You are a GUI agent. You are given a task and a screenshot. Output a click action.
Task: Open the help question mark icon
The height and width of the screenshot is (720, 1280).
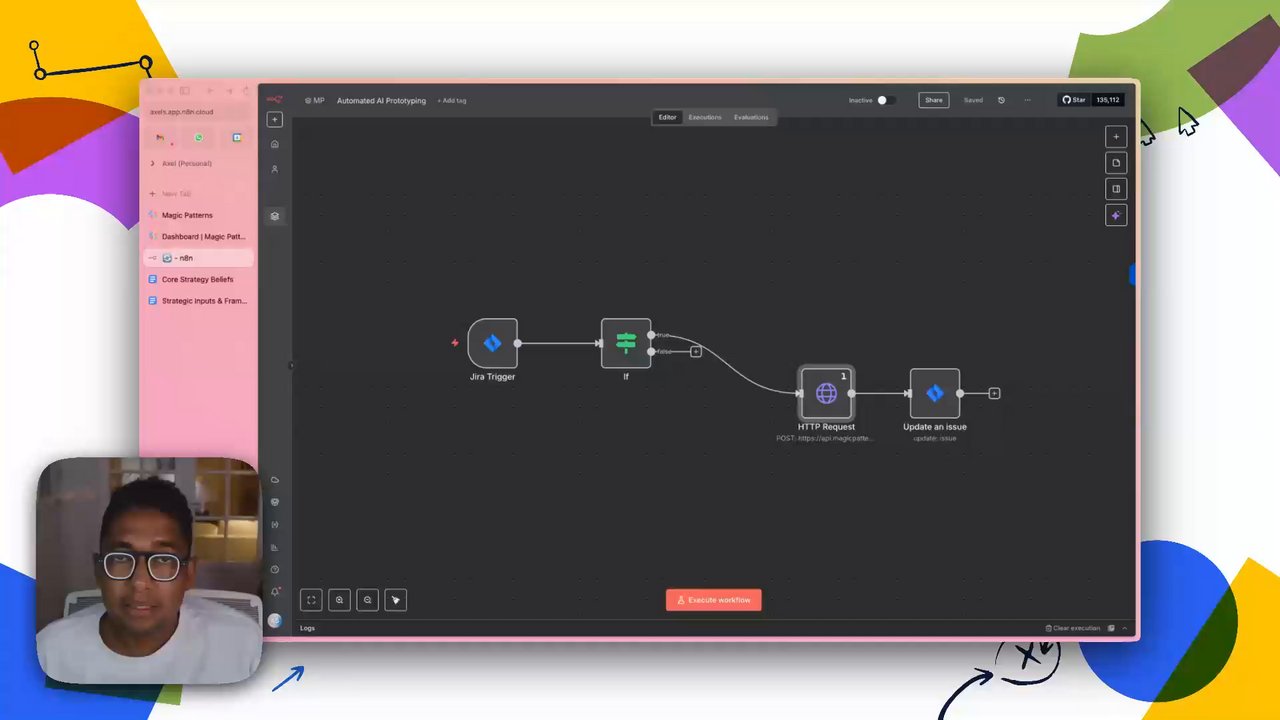[x=275, y=569]
